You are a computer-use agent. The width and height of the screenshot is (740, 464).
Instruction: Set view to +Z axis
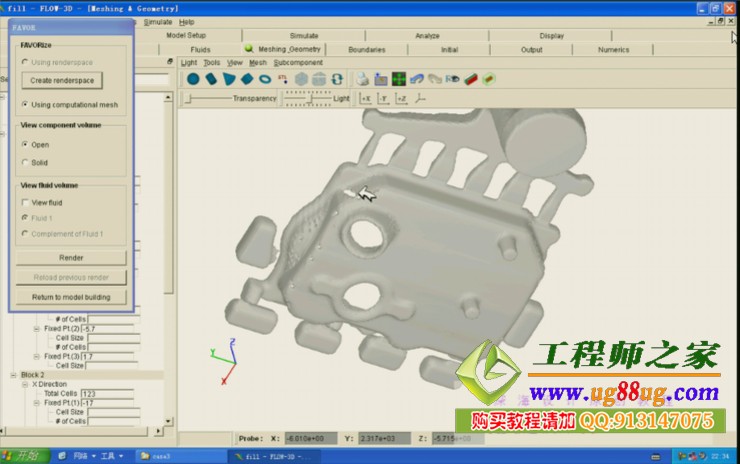pos(401,99)
